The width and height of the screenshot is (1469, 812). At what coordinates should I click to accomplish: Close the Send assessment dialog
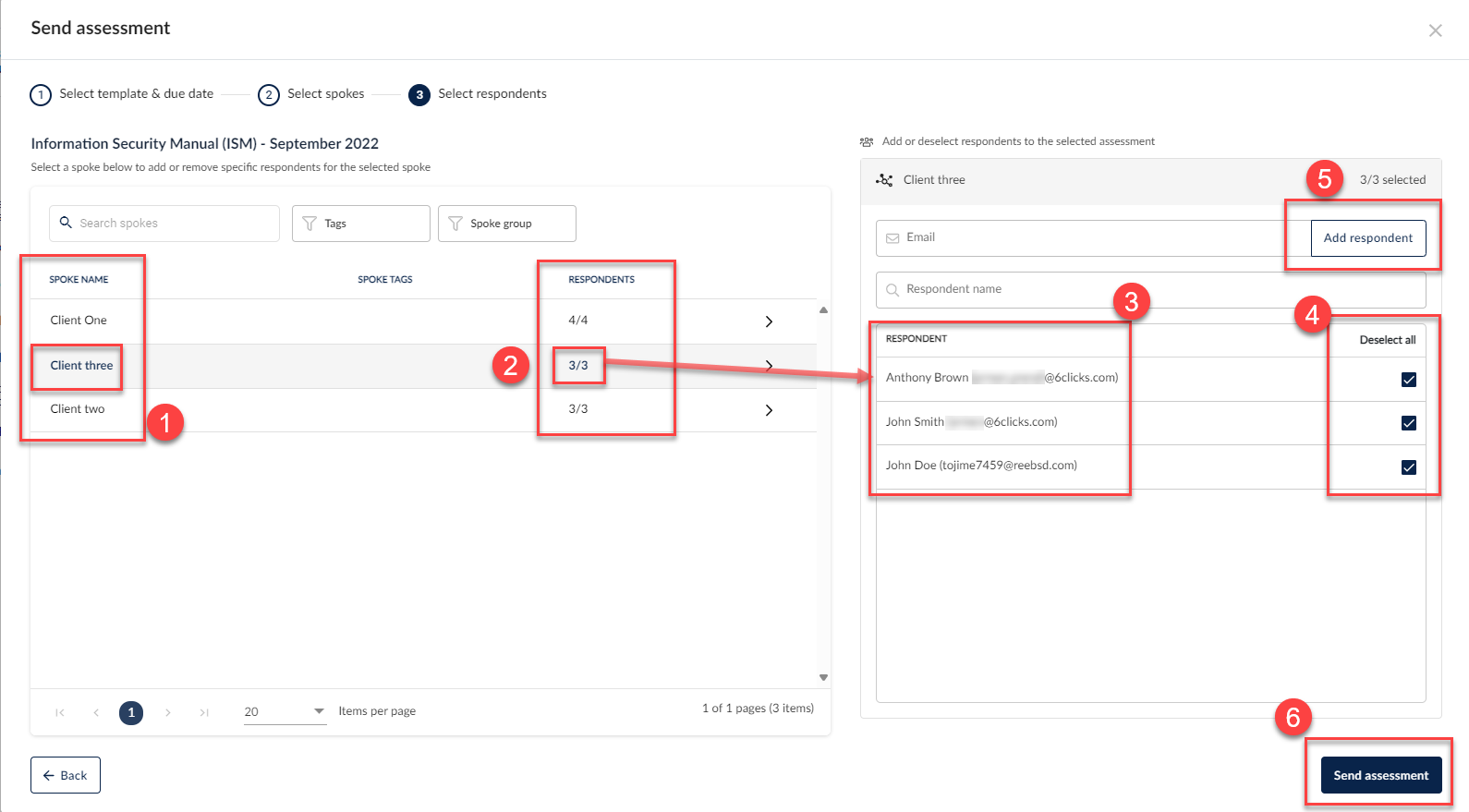coord(1435,30)
